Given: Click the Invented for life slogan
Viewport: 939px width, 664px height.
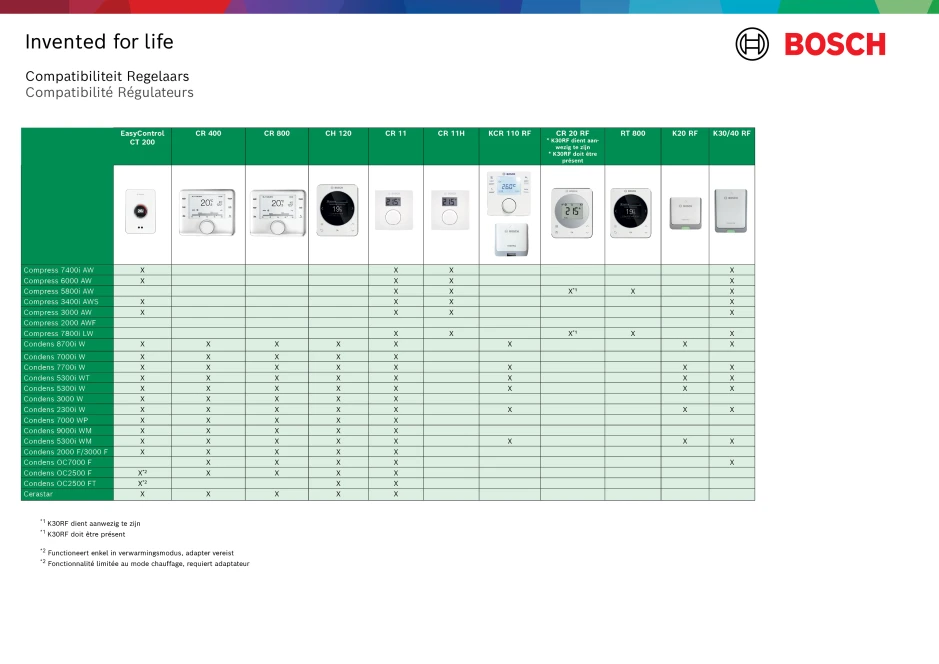Looking at the screenshot, I should pos(99,42).
